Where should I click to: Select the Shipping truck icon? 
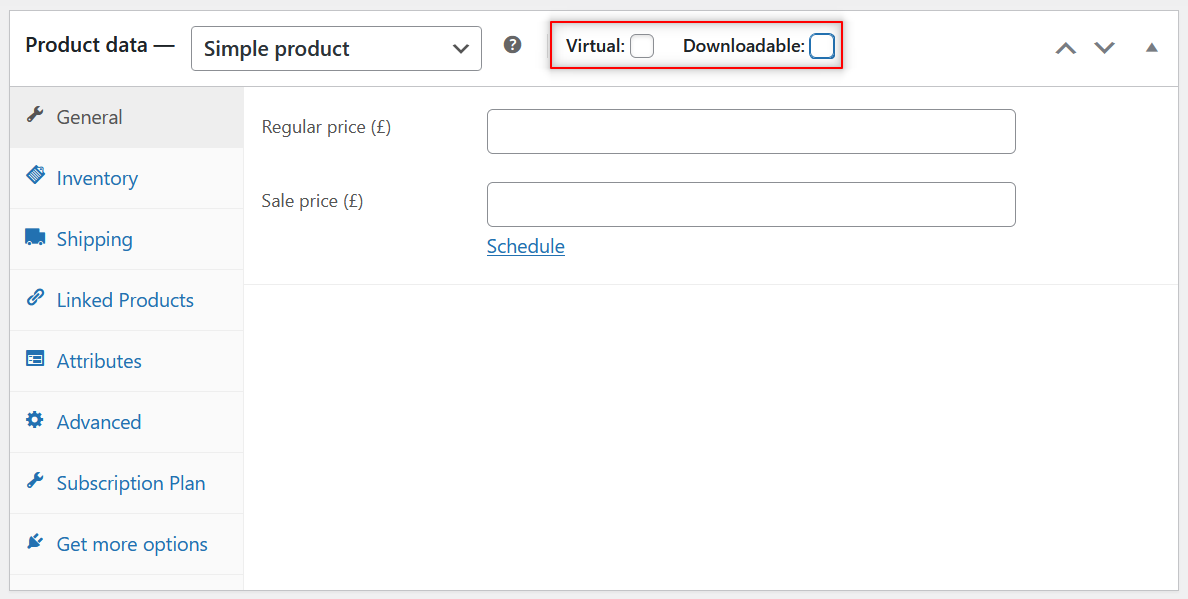(x=36, y=238)
